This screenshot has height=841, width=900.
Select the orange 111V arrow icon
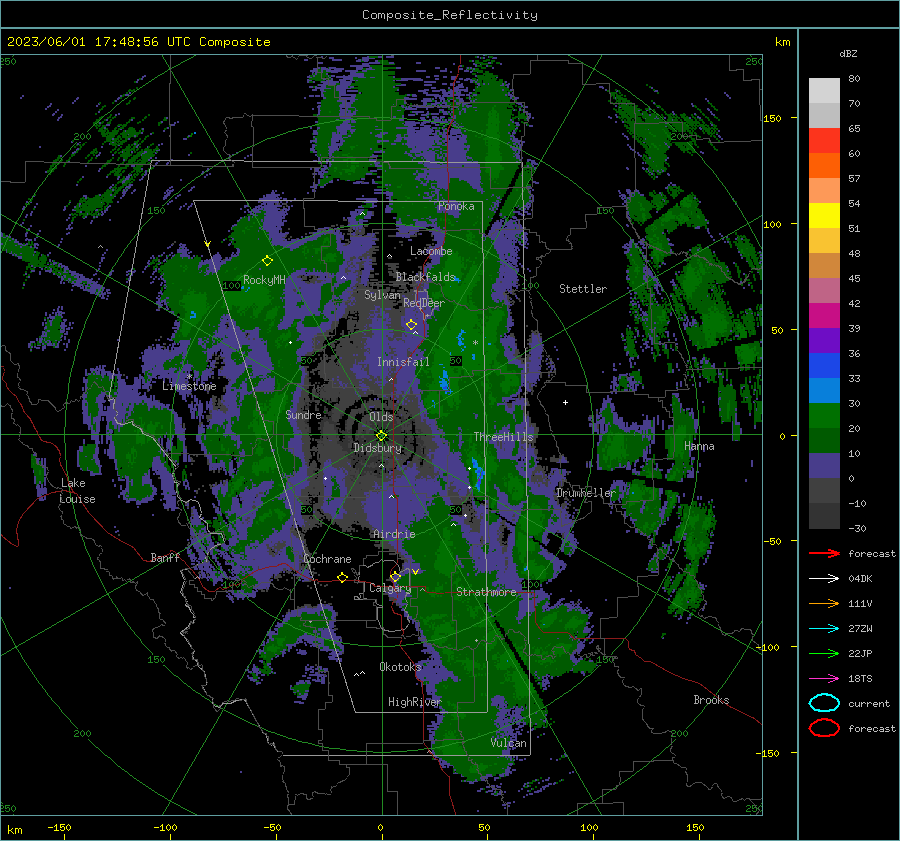click(824, 603)
